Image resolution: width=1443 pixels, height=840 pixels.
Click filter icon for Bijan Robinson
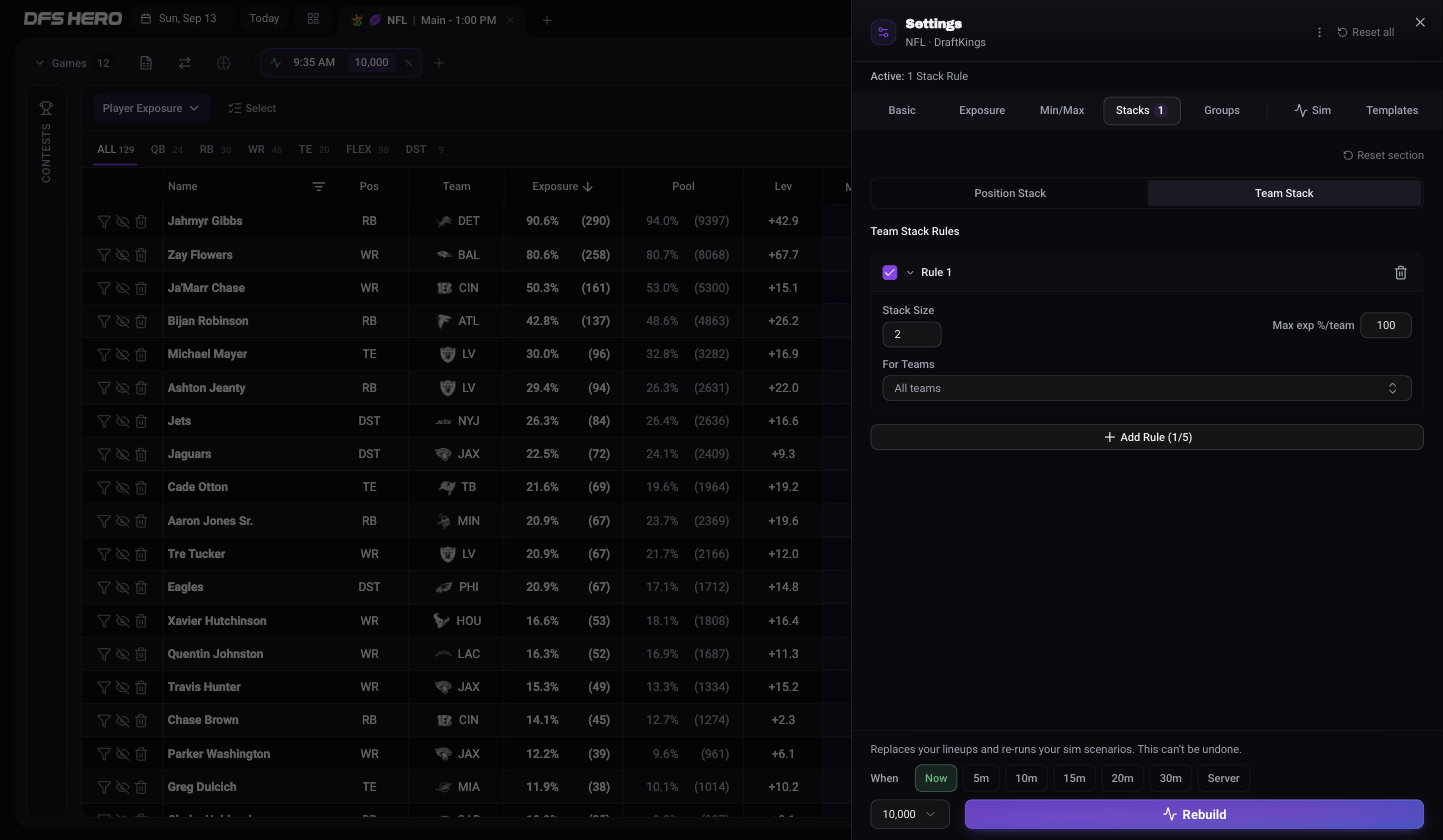pyautogui.click(x=104, y=321)
